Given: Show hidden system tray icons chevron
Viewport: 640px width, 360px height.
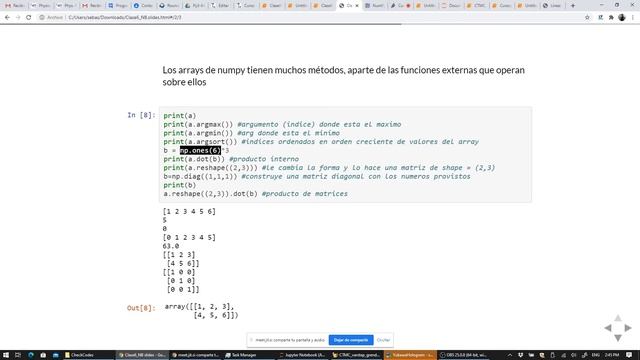Looking at the screenshot, I should [510, 355].
